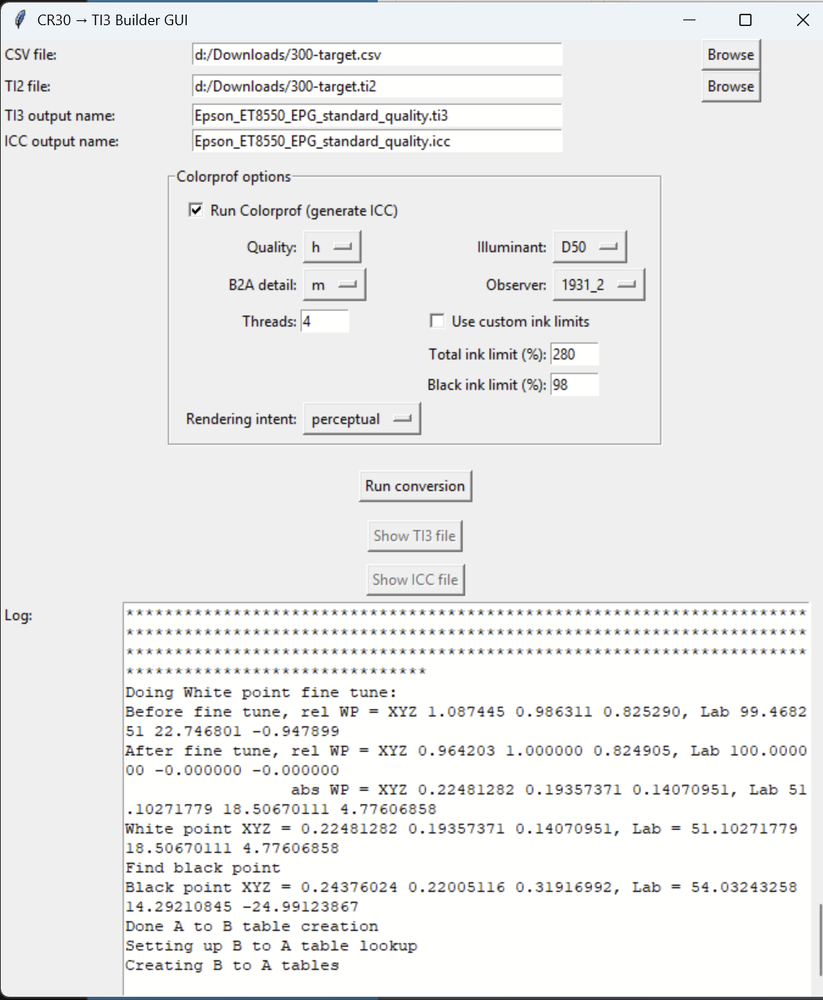Click the CSV file path field
Viewport: 823px width, 1000px height.
(x=376, y=55)
